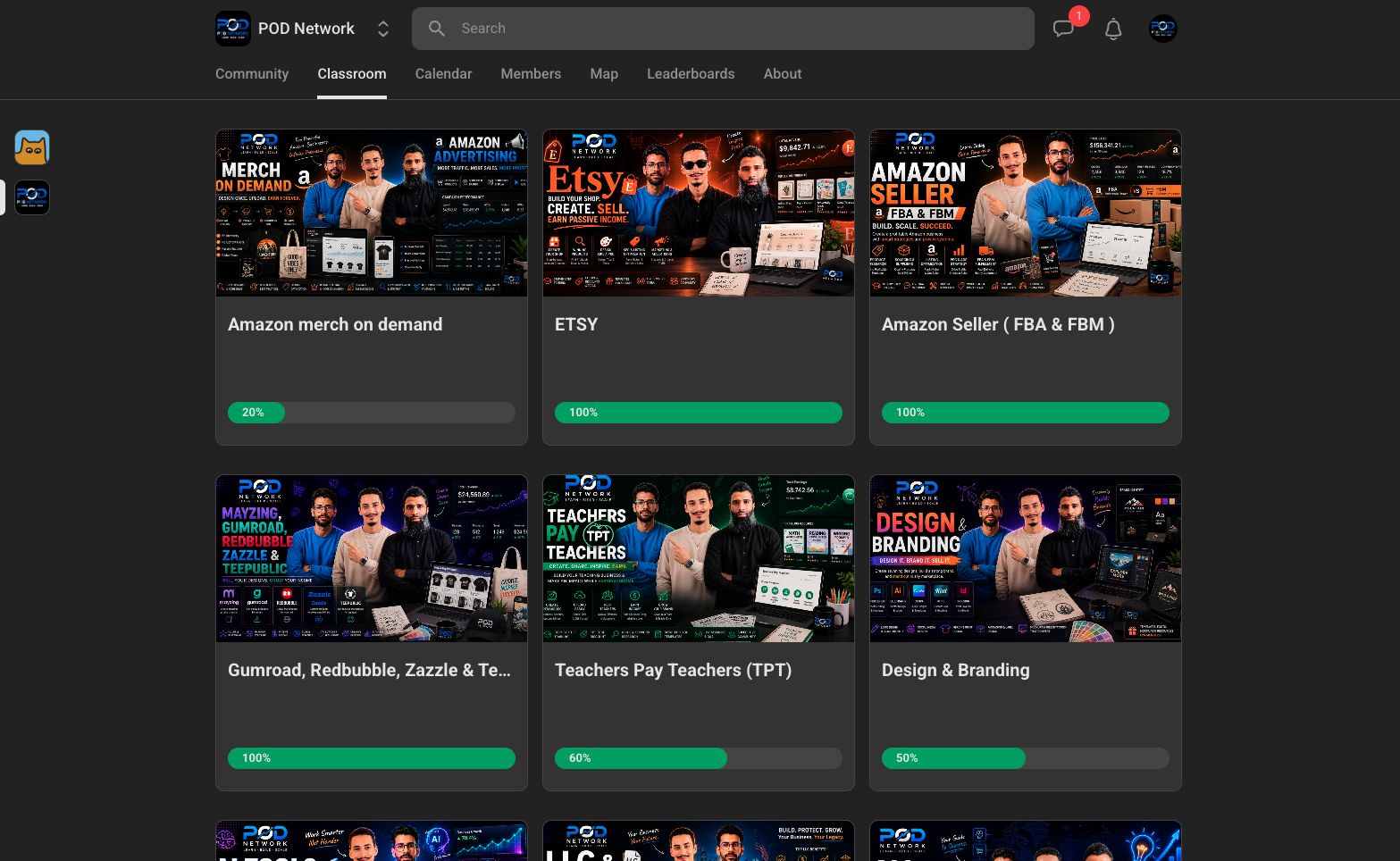Click the 20% progress bar on Amazon merch
The image size is (1400, 861).
pos(372,413)
